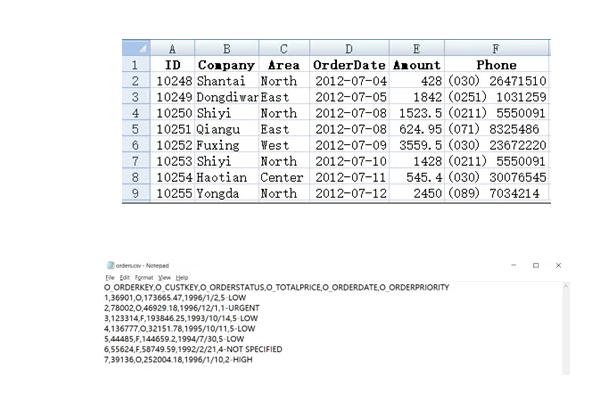Select column D header
The width and height of the screenshot is (612, 402).
click(x=349, y=48)
